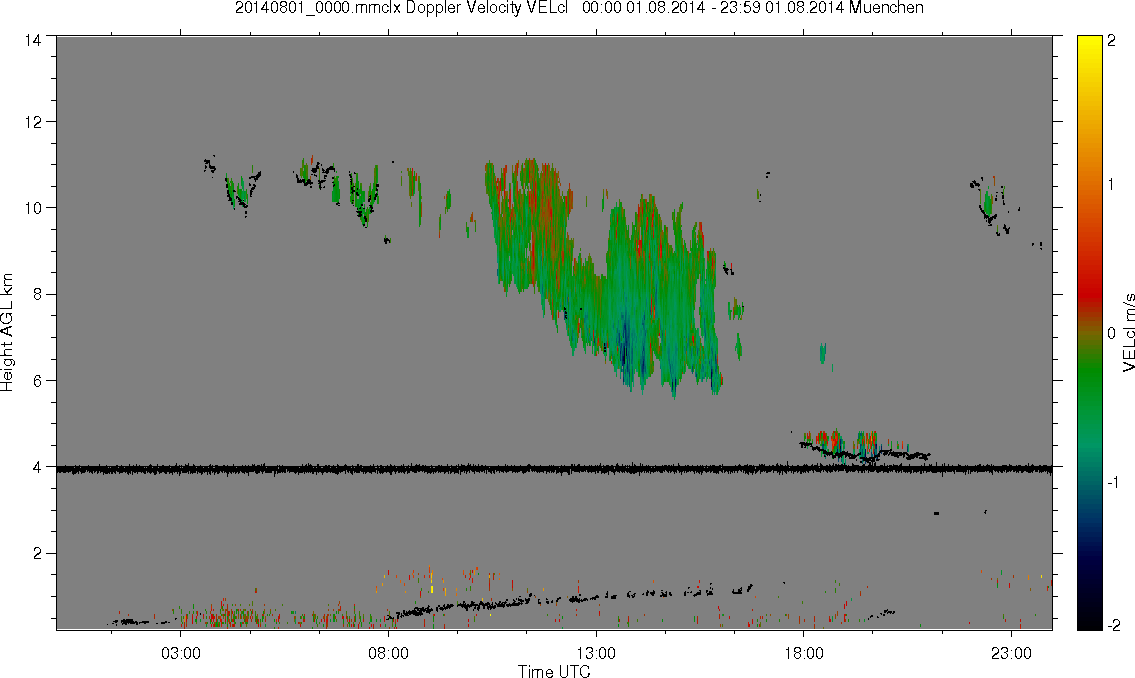Click the height label '6'

click(x=37, y=381)
